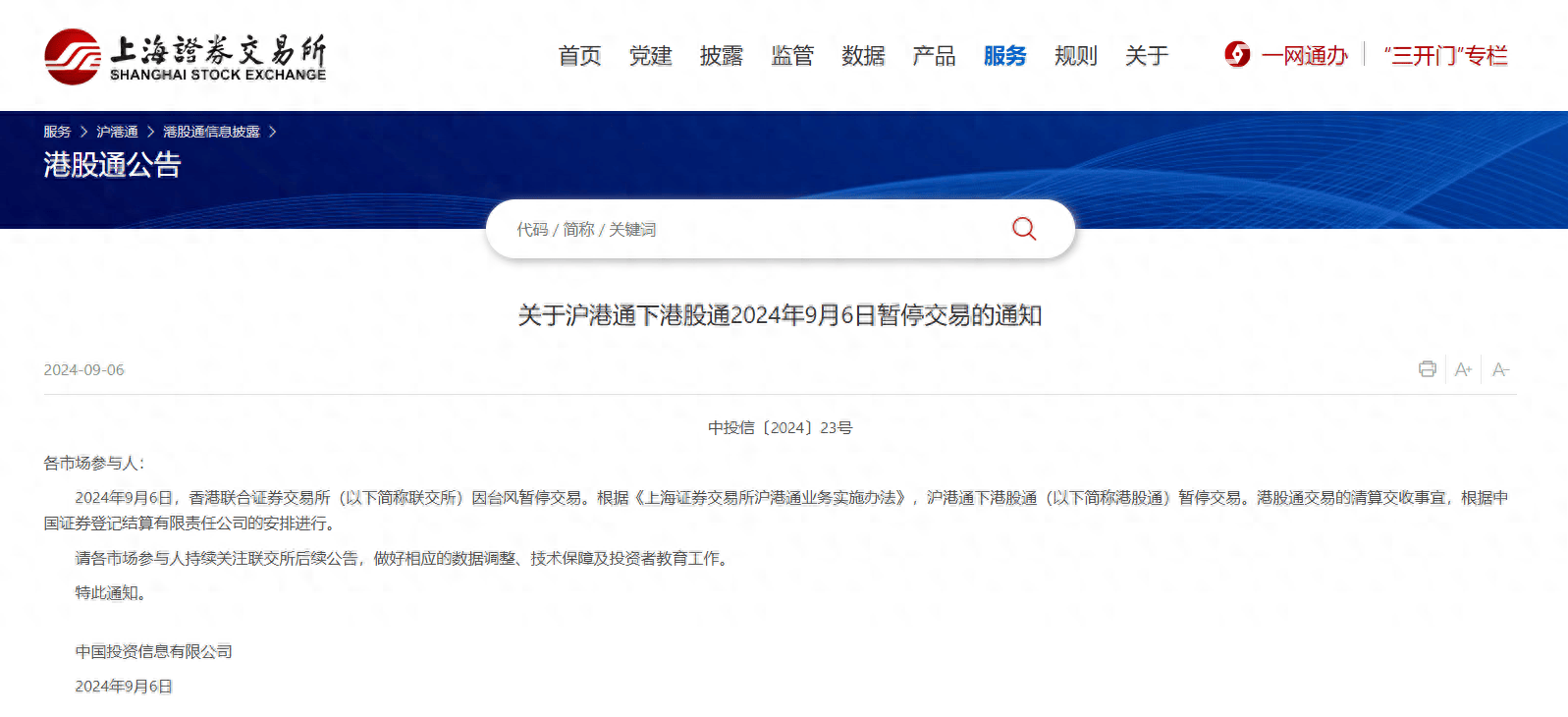Open the 关于 menu item
Image resolution: width=1568 pixels, height=717 pixels.
[1147, 56]
